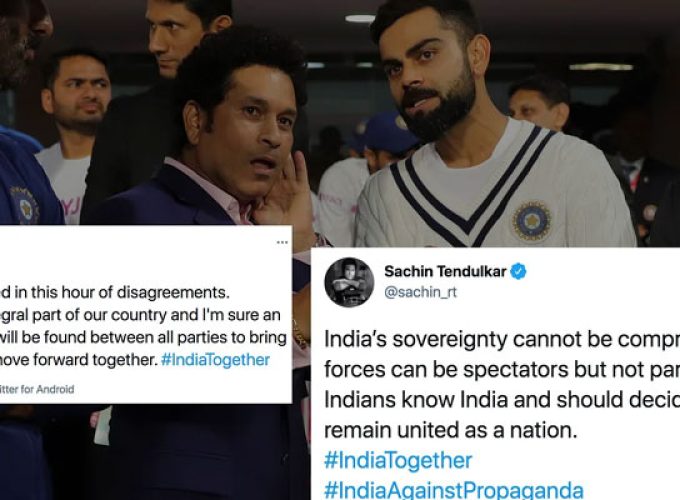Open the #IndiaAgainstPropaganda hashtag
680x500 pixels.
coord(454,490)
